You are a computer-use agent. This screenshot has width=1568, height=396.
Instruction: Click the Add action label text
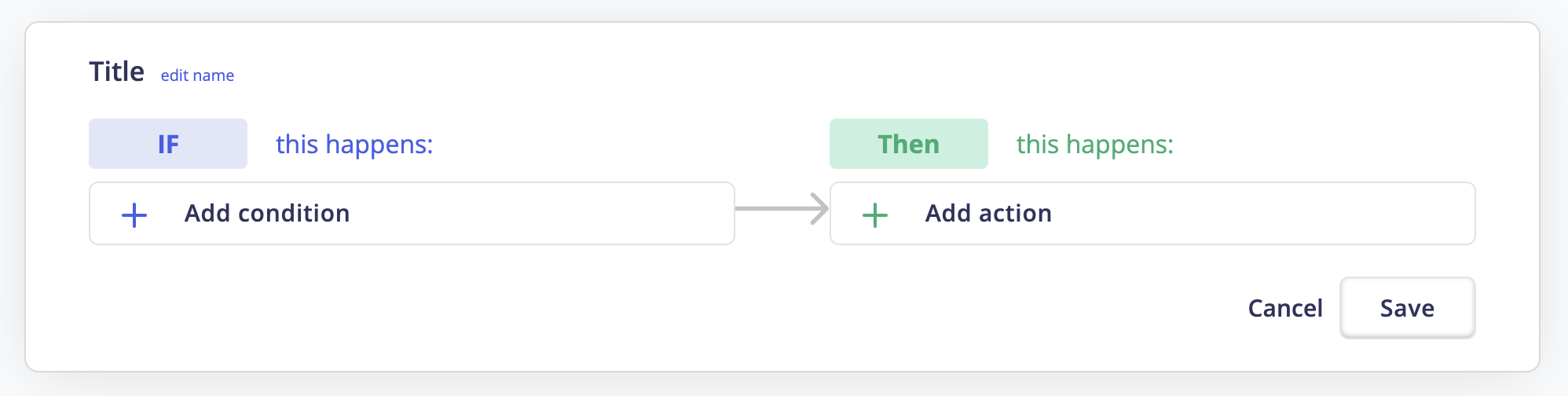pos(987,214)
